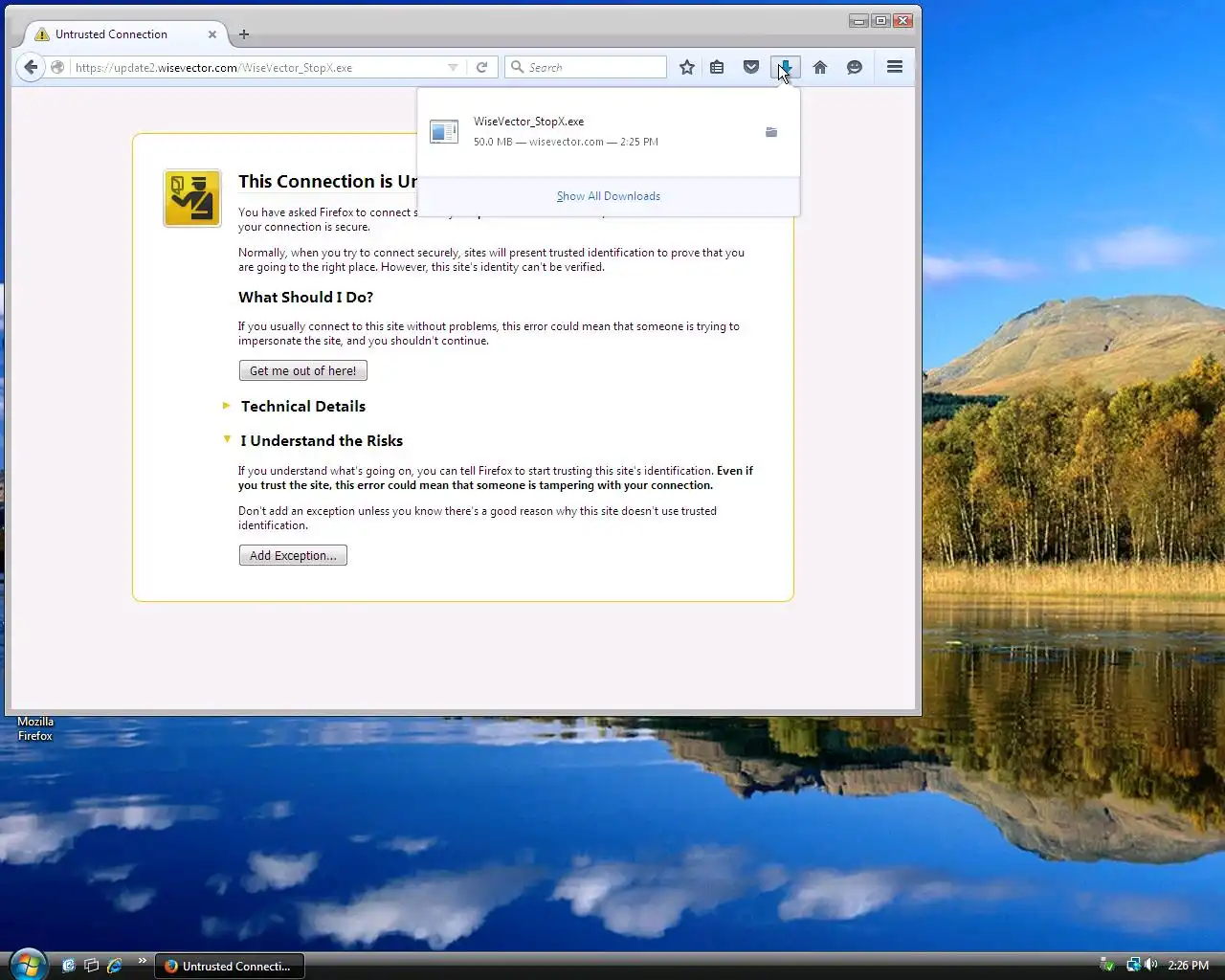The height and width of the screenshot is (980, 1225).
Task: Click the search magnifier icon
Action: click(517, 67)
